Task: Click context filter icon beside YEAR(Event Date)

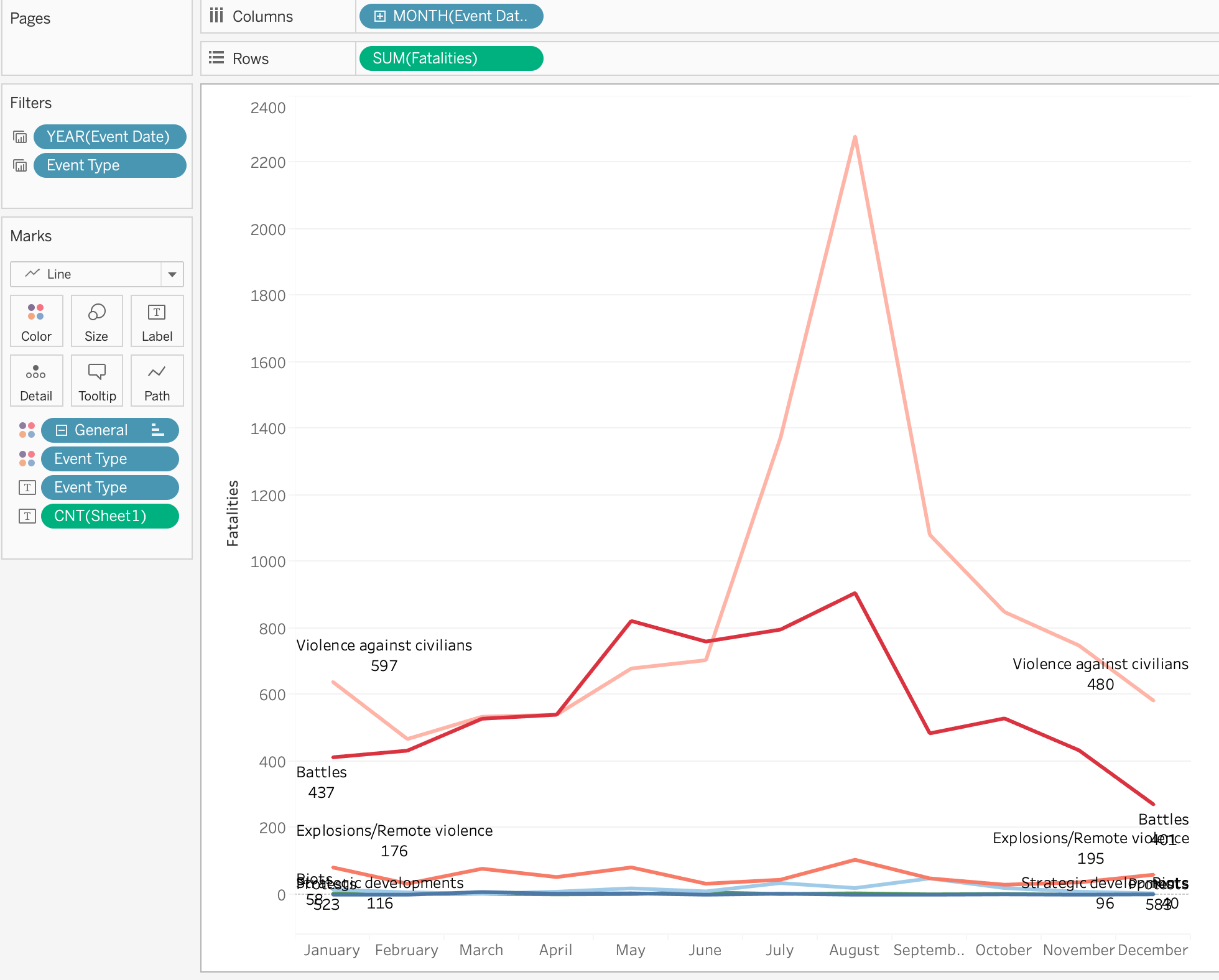Action: pyautogui.click(x=20, y=137)
